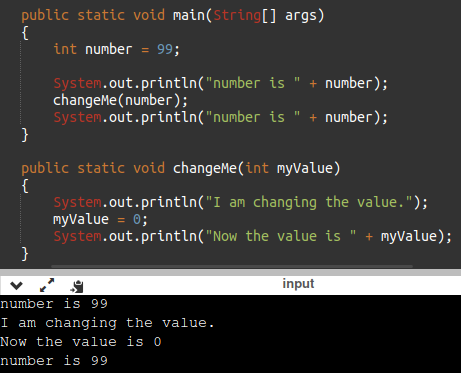This screenshot has height=373, width=461.
Task: Click the console output 'Now the value is 0'
Action: (x=81, y=342)
